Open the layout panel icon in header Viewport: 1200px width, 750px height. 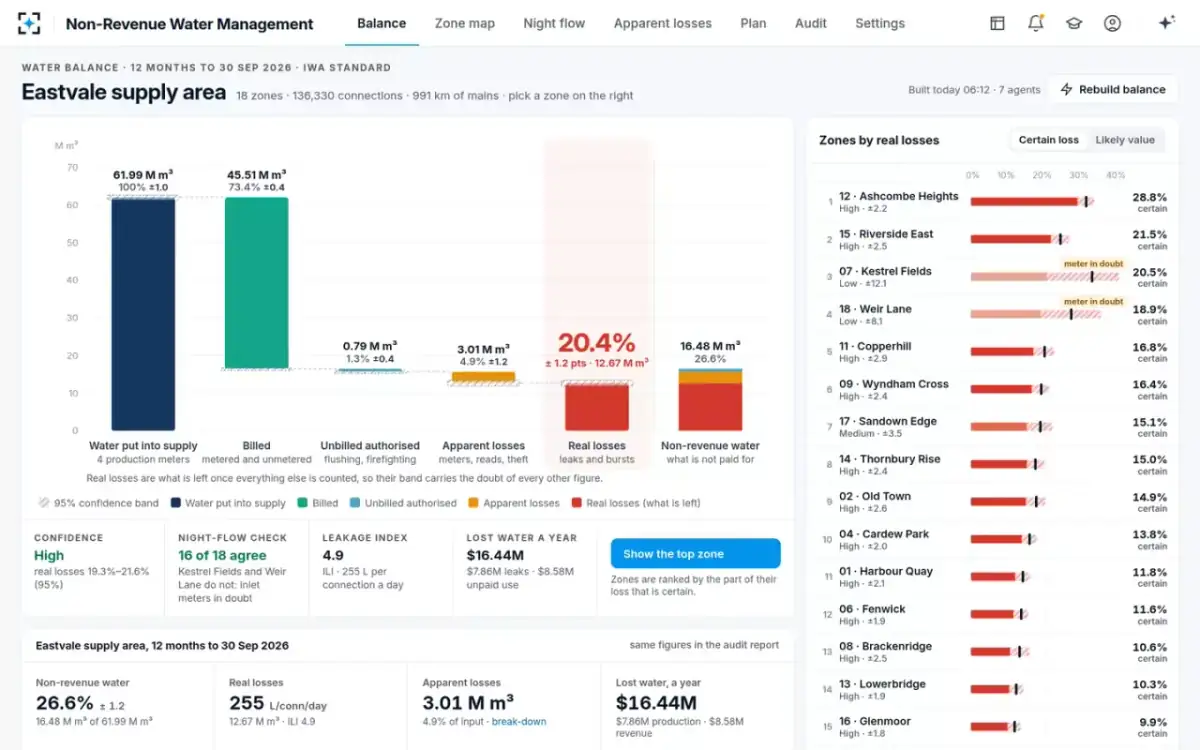pyautogui.click(x=997, y=23)
